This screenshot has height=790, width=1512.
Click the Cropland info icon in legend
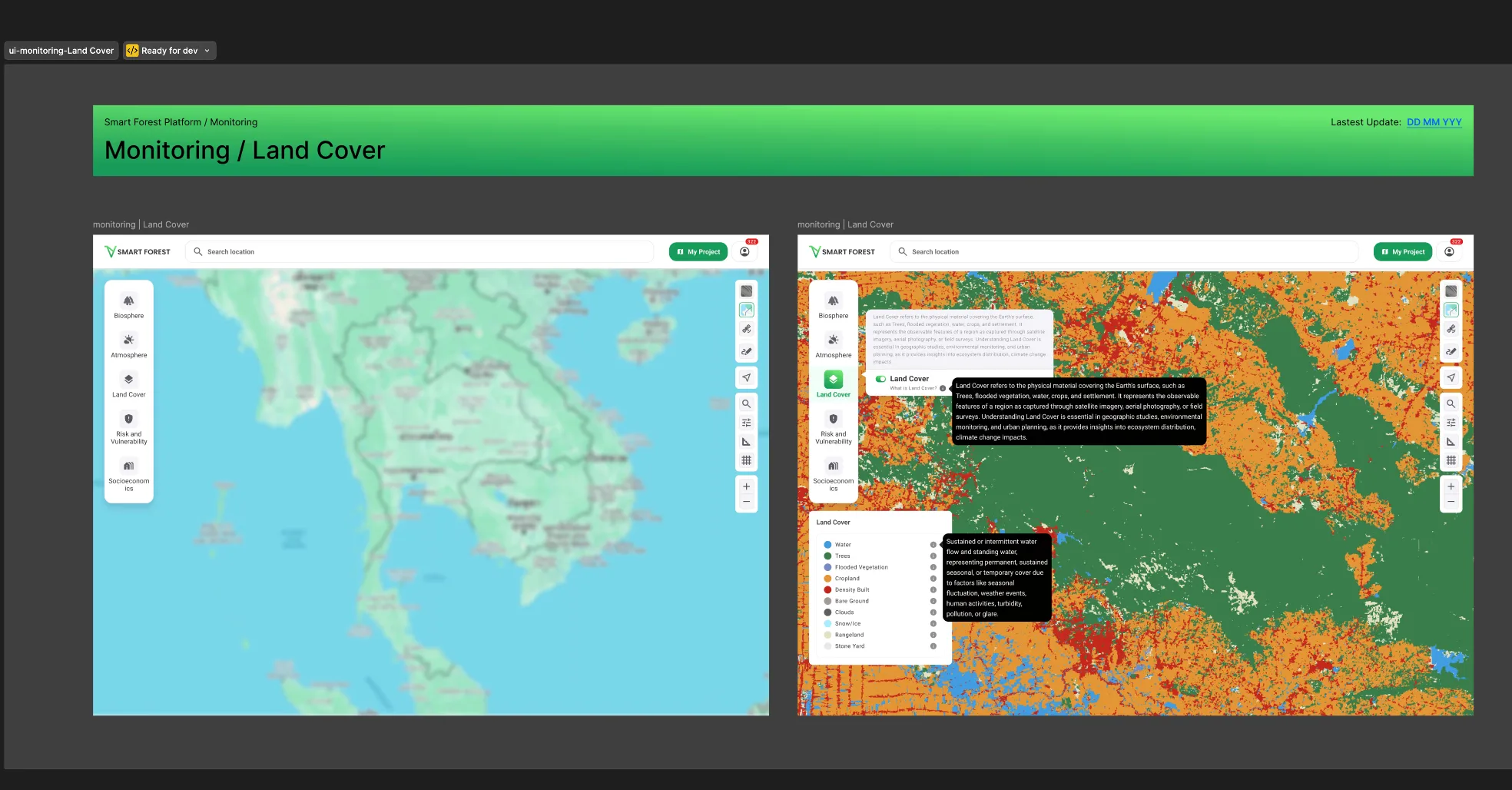coord(933,579)
